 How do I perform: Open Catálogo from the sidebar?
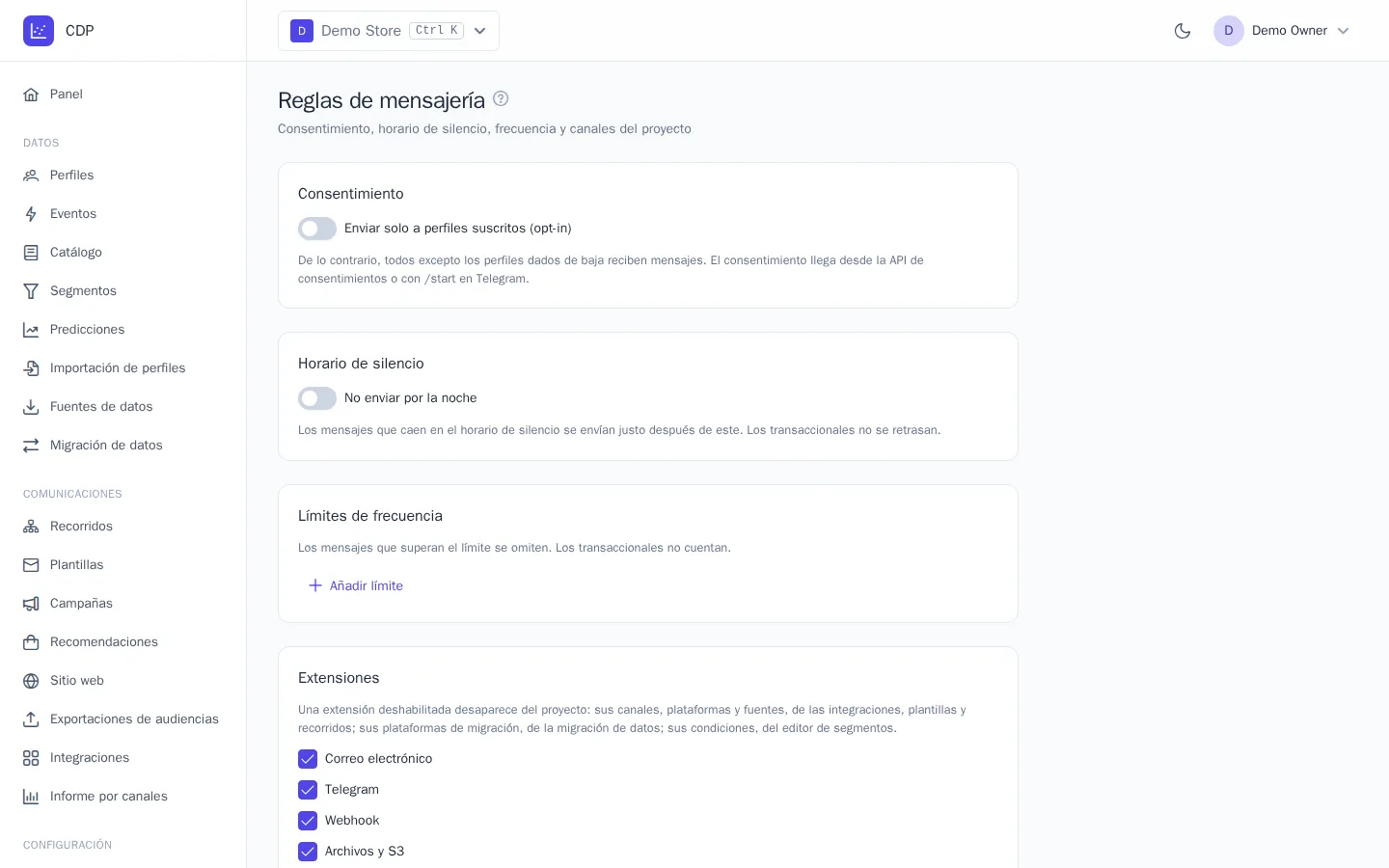pyautogui.click(x=123, y=253)
